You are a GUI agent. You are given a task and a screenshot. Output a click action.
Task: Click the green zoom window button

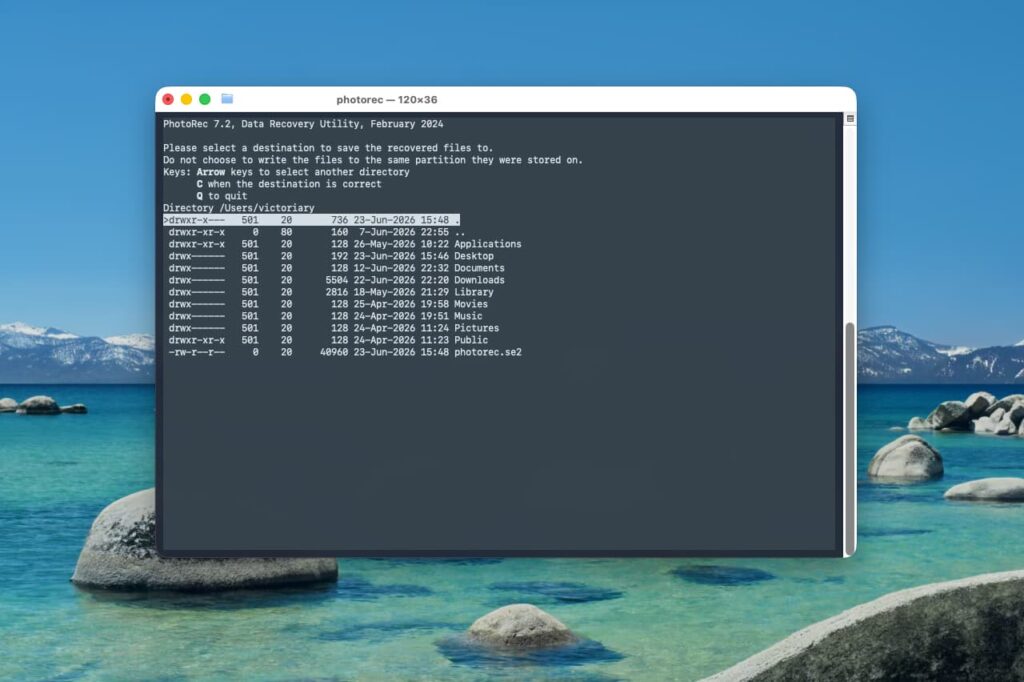(x=204, y=99)
